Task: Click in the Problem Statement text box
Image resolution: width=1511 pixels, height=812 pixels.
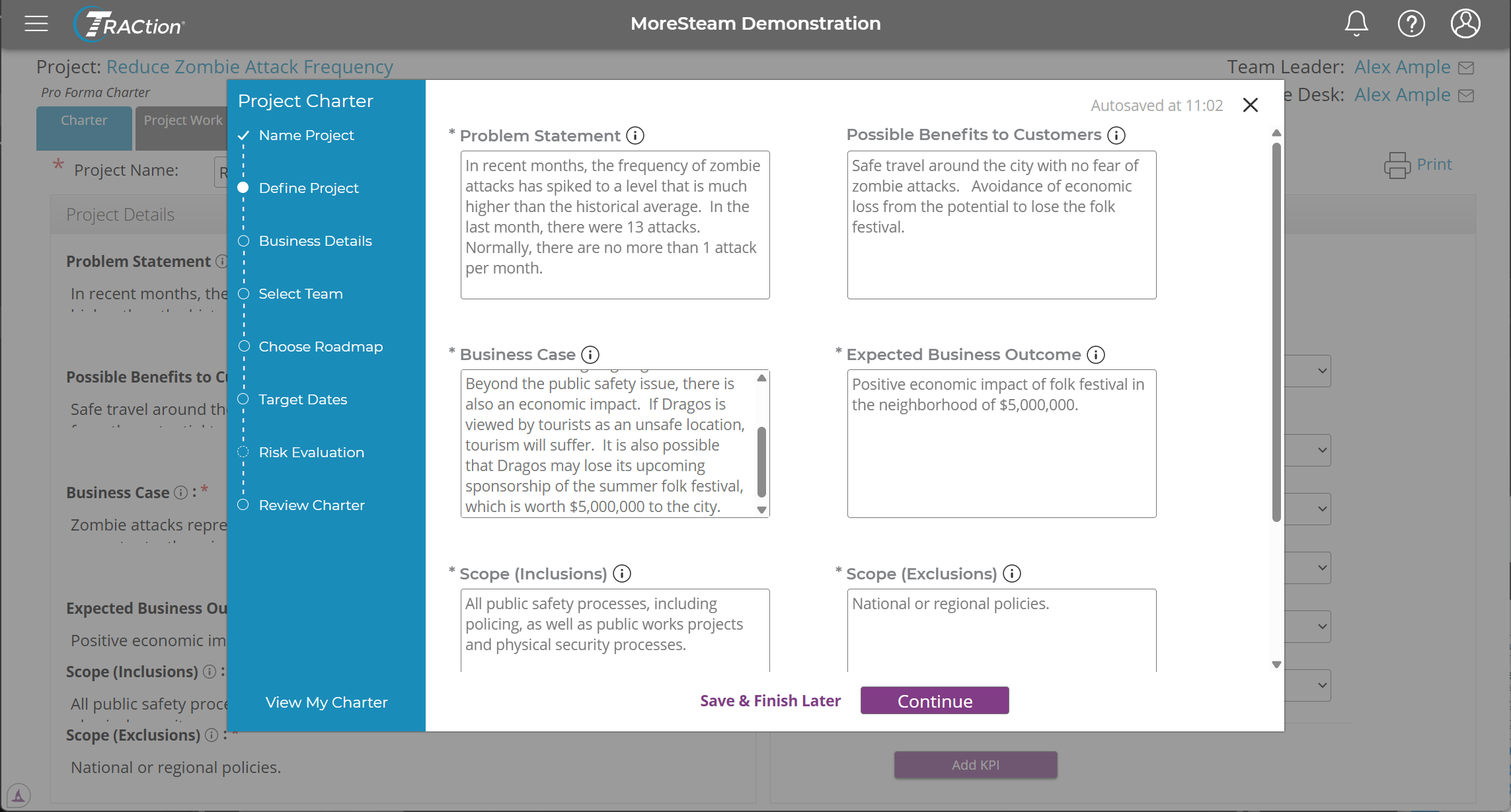Action: 615,225
